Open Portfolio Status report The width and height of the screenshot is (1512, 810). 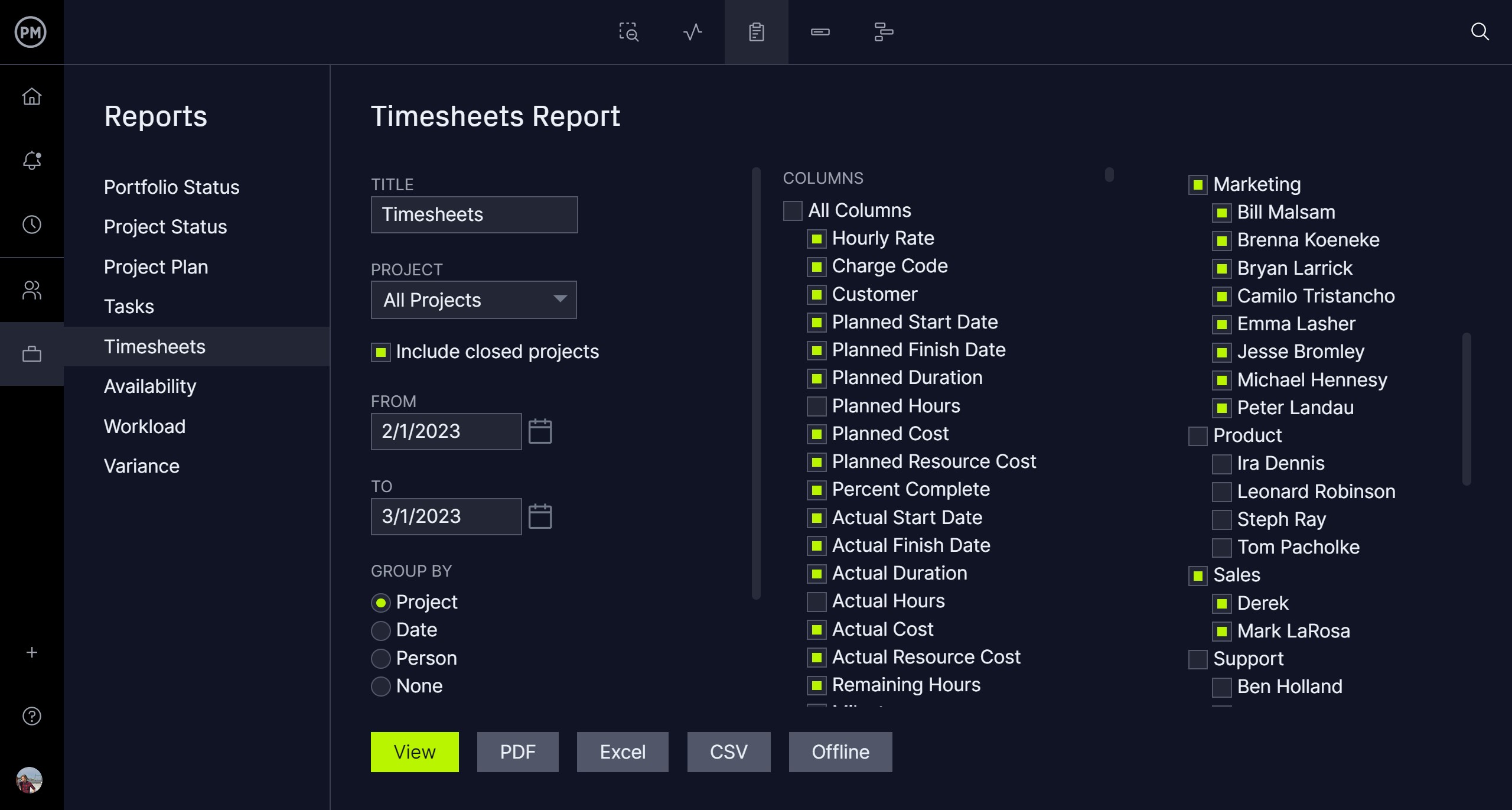coord(171,187)
